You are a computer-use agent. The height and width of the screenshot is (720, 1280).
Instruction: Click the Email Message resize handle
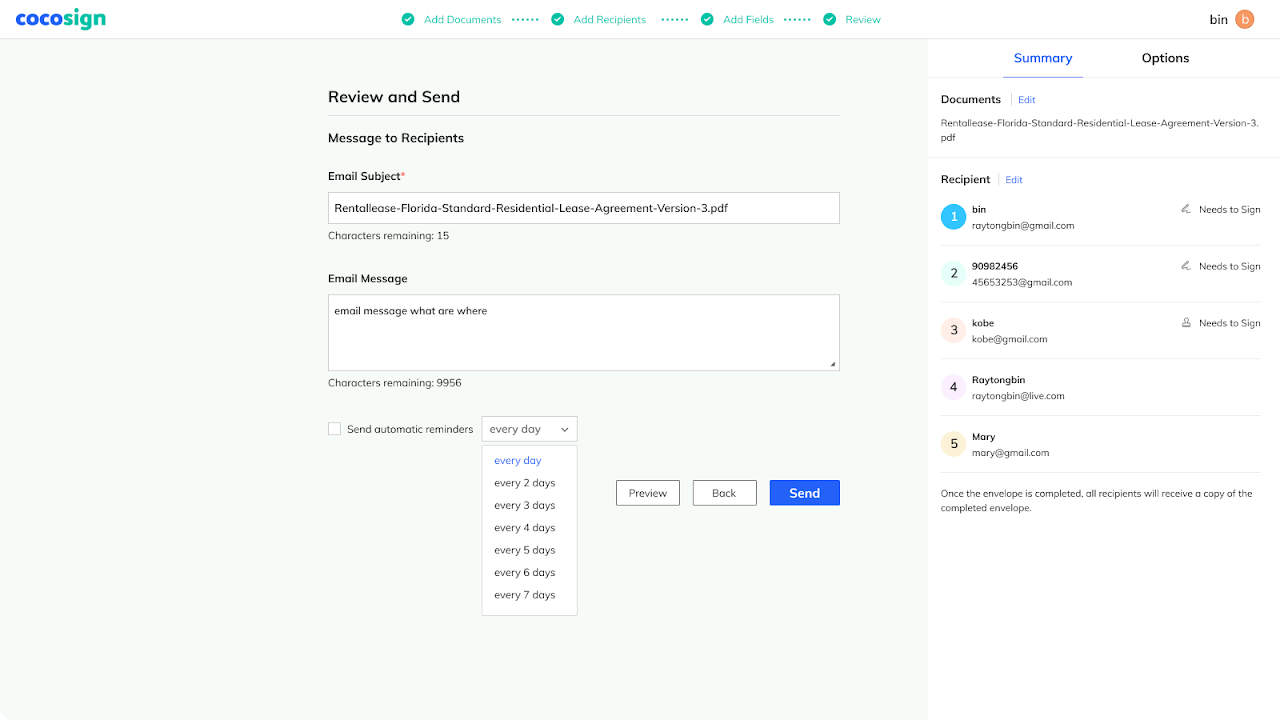click(833, 364)
